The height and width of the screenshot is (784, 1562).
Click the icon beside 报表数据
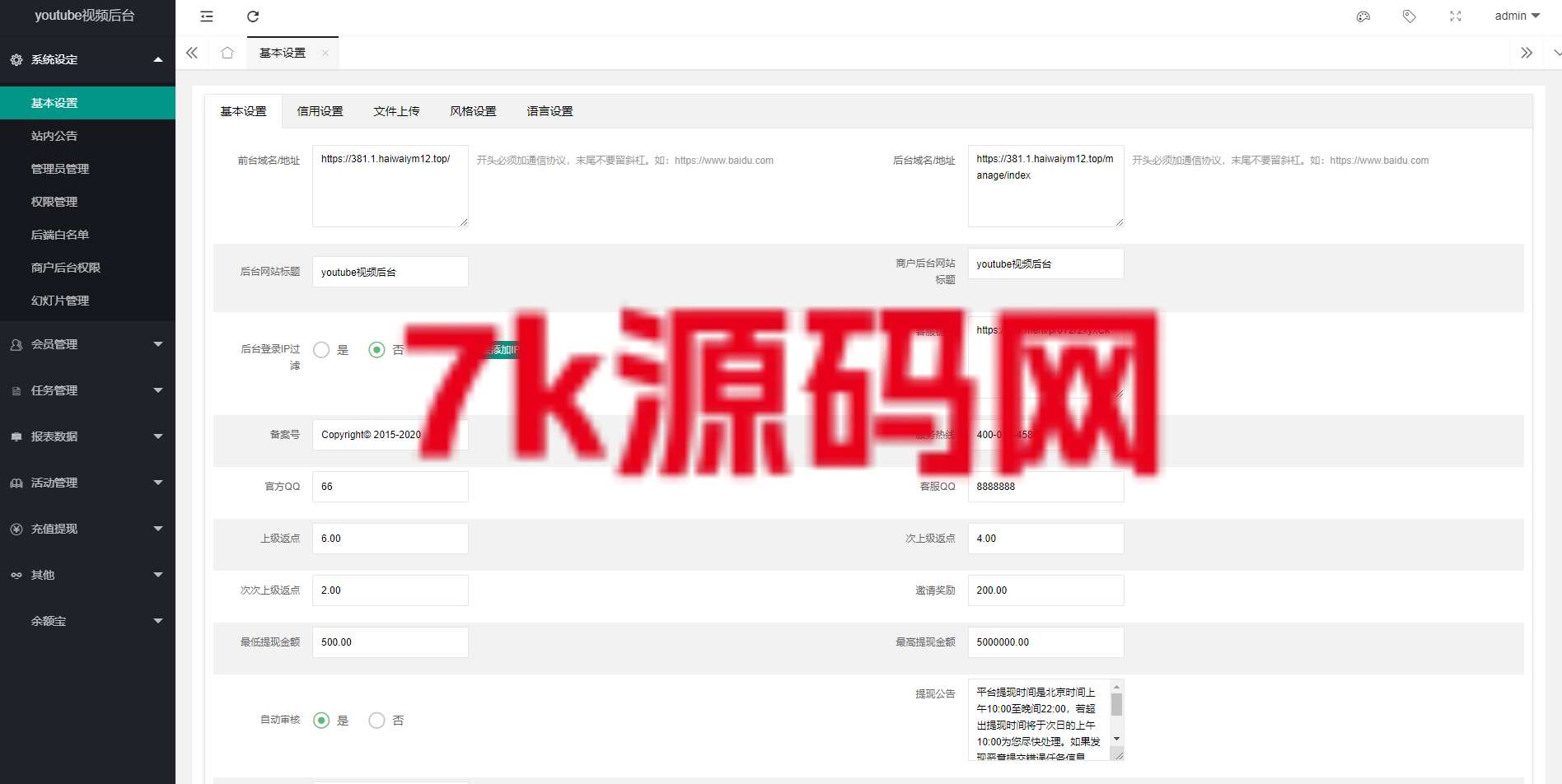point(16,436)
